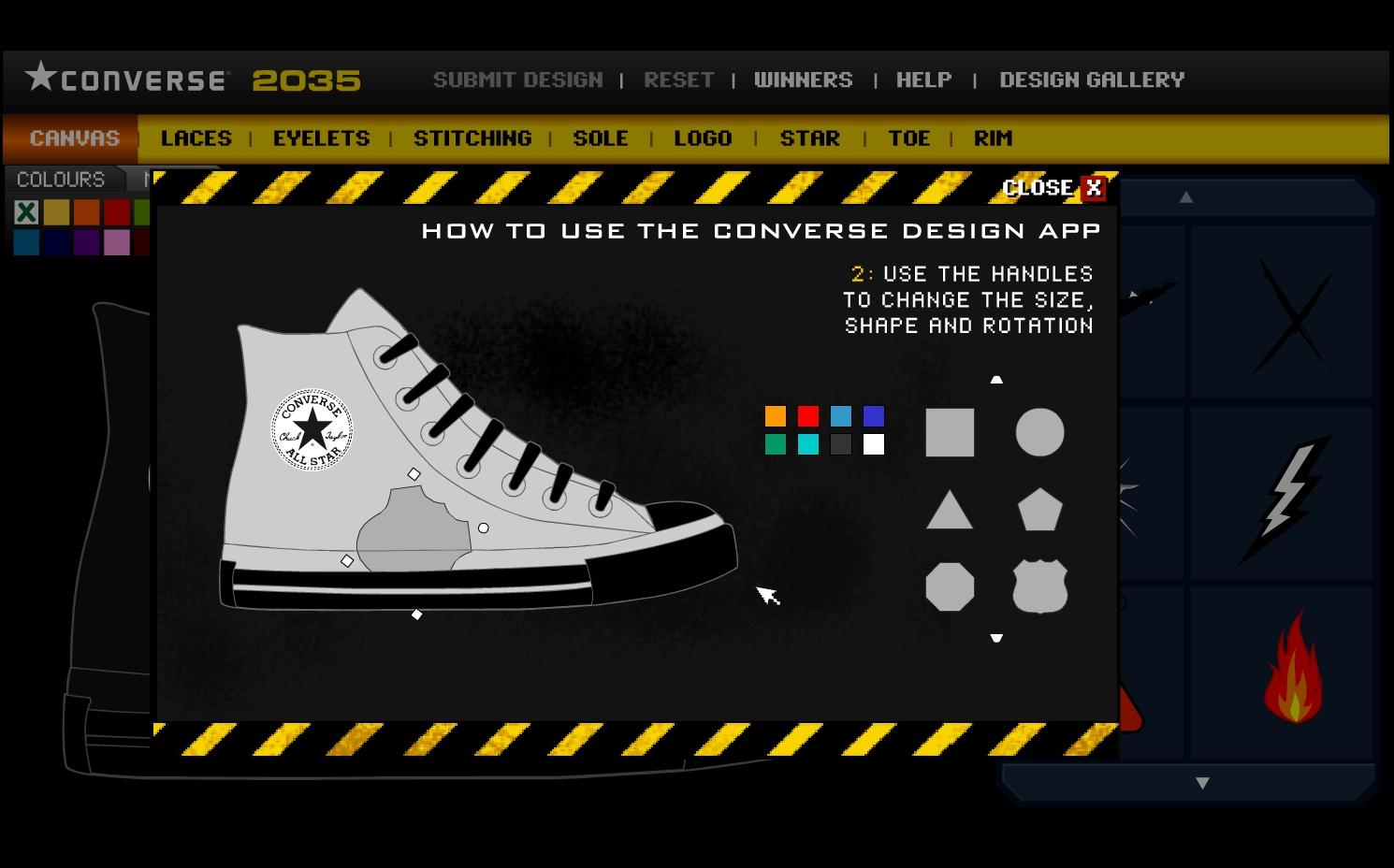Pick the flame graphic
Image resolution: width=1394 pixels, height=868 pixels.
1292,669
